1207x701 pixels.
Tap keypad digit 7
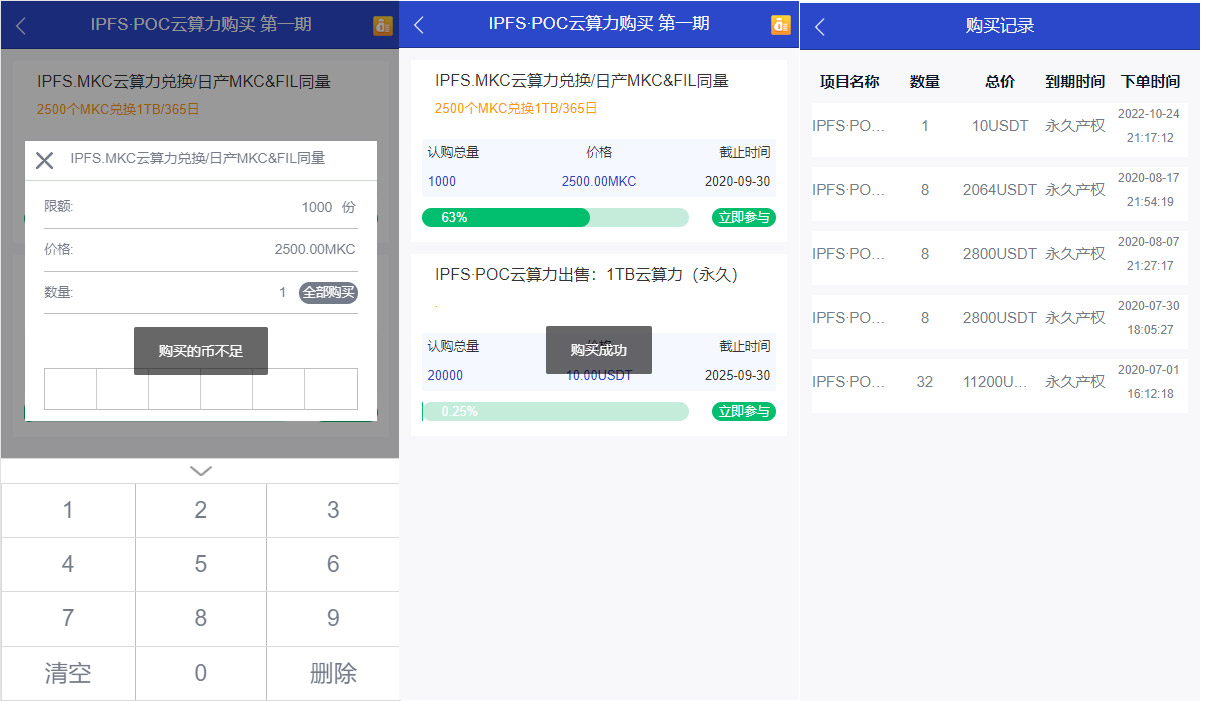pyautogui.click(x=68, y=618)
